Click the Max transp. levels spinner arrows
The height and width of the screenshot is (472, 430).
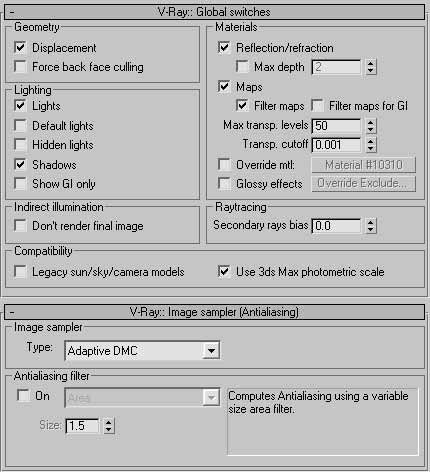tap(371, 126)
